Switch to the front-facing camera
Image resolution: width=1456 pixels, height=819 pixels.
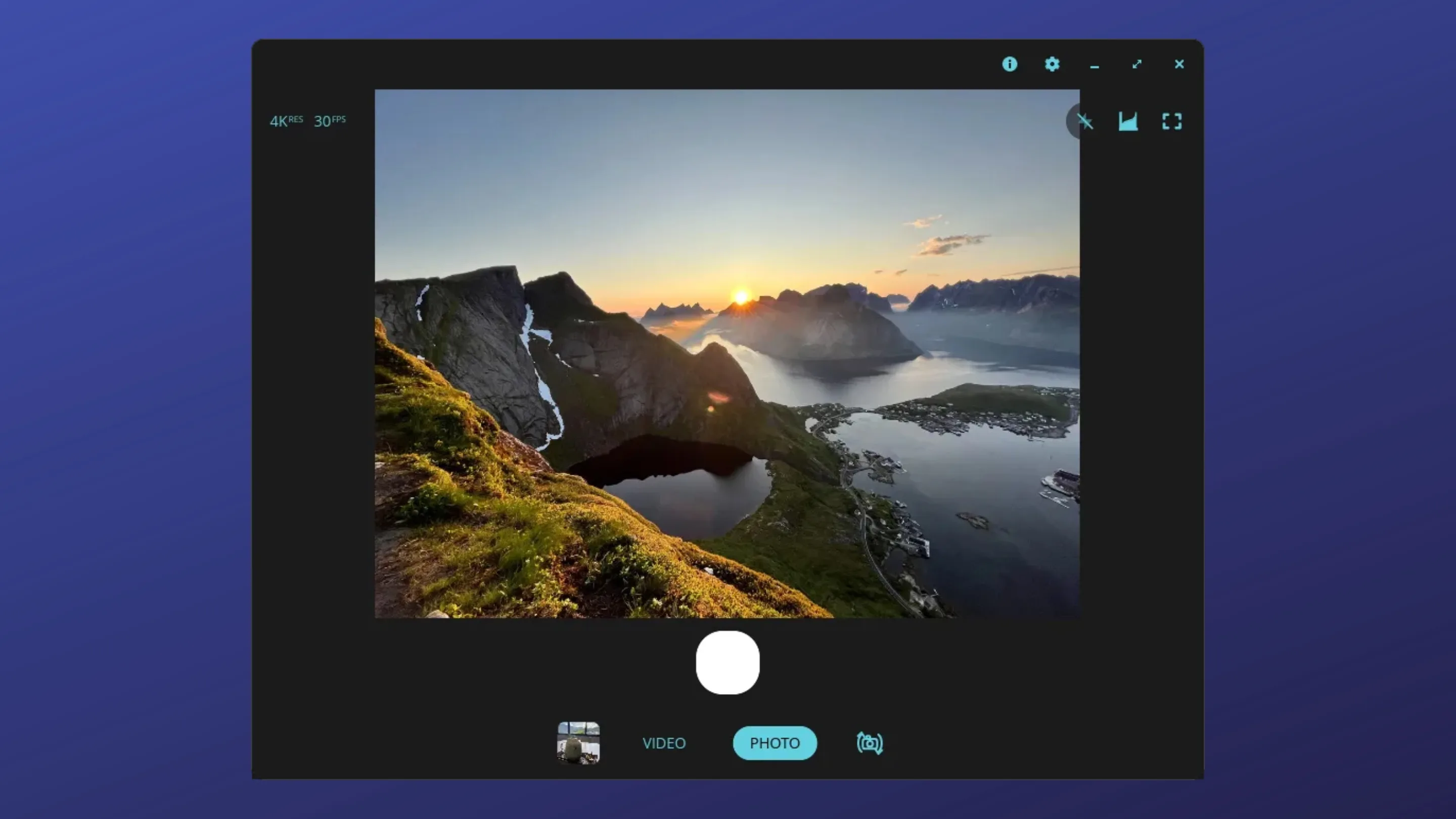(869, 743)
